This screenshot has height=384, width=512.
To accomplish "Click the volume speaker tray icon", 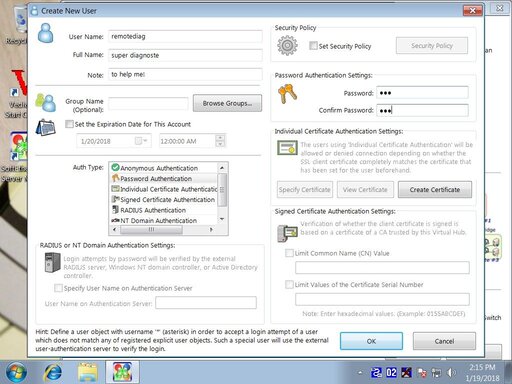I will (451, 373).
